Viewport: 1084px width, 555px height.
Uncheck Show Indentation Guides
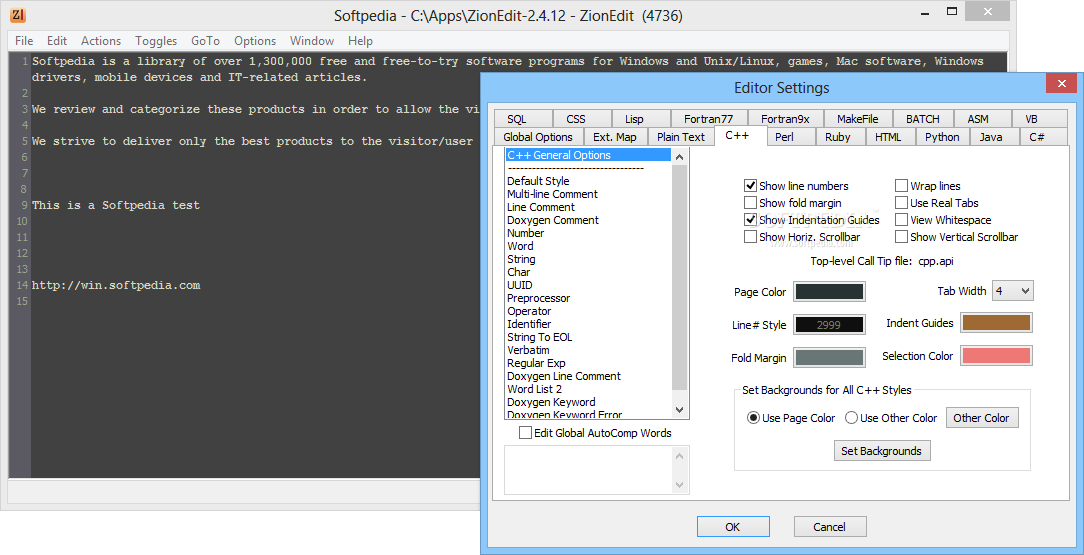(750, 220)
